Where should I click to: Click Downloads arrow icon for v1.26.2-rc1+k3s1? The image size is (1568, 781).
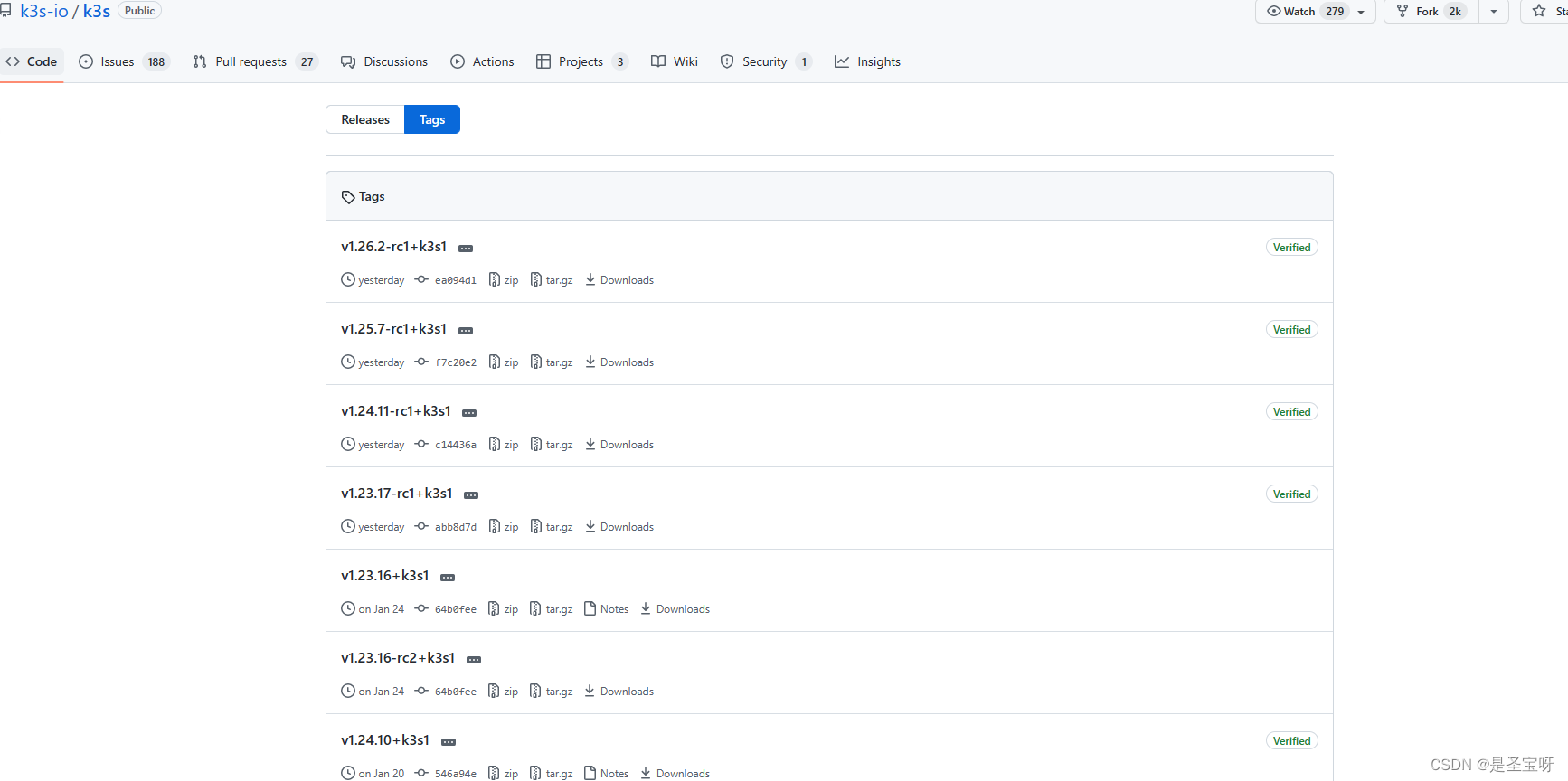tap(590, 279)
